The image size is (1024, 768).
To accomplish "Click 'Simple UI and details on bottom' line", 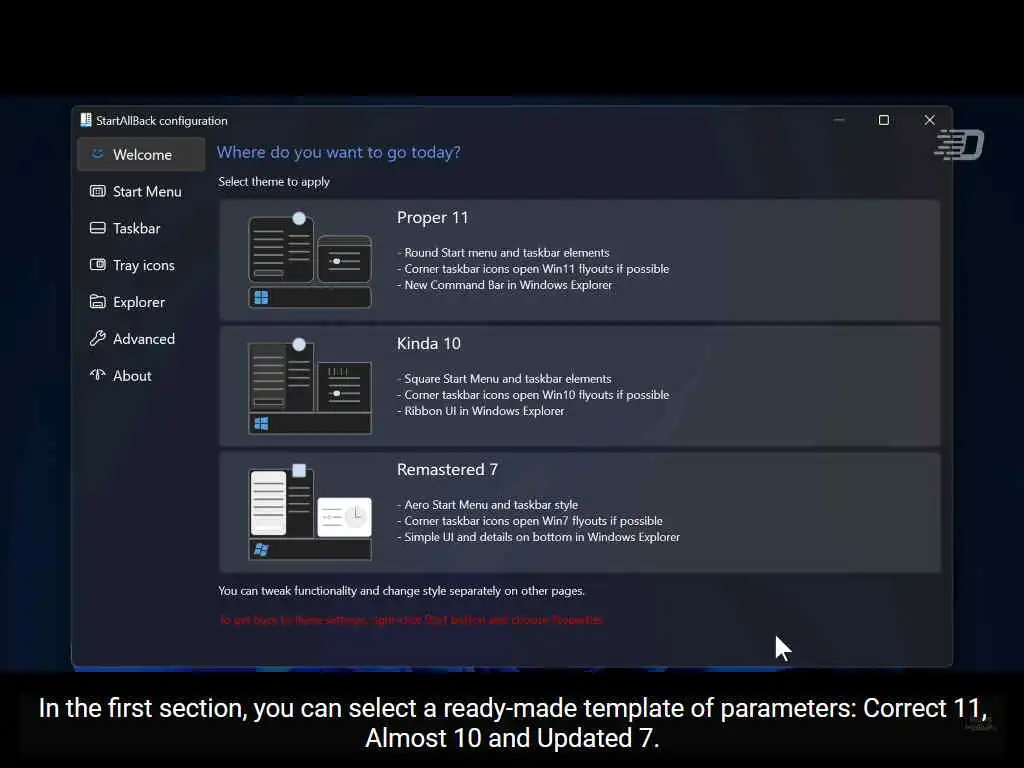I will [x=538, y=537].
